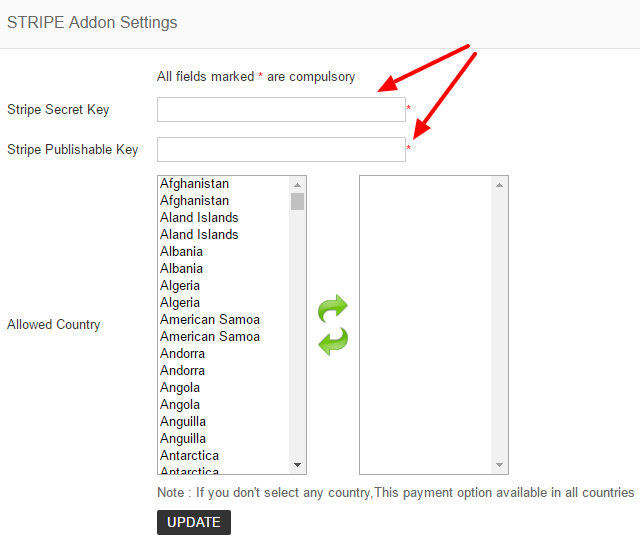The width and height of the screenshot is (640, 543).
Task: Click the Stripe Publishable Key input field
Action: 281,149
